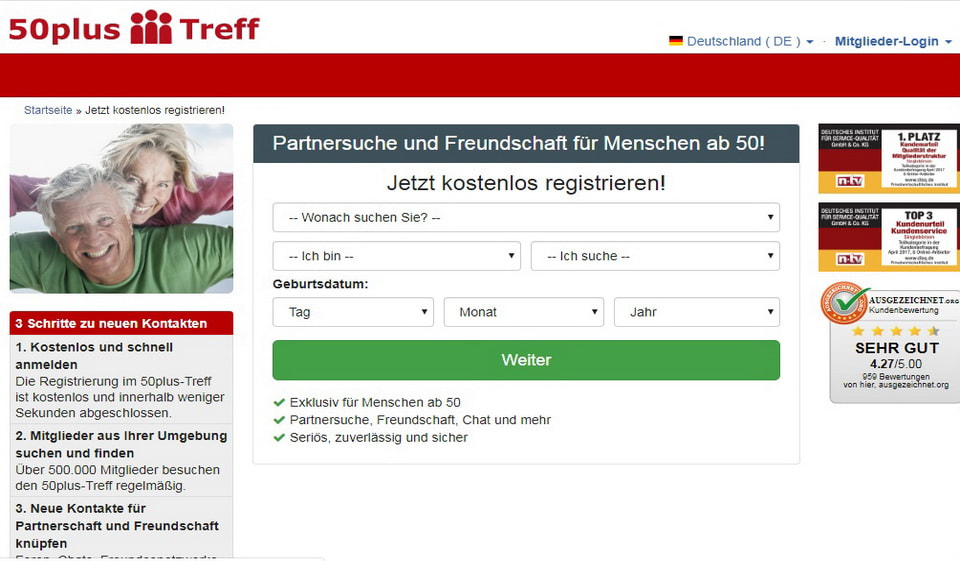This screenshot has width=960, height=561.
Task: Click the 'TOP 3 Kundenurteil' n-tv award badge
Action: (x=889, y=237)
